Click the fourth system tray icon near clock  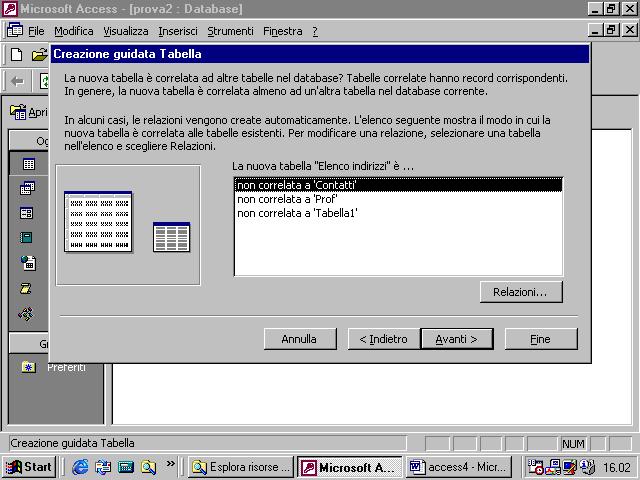587,467
